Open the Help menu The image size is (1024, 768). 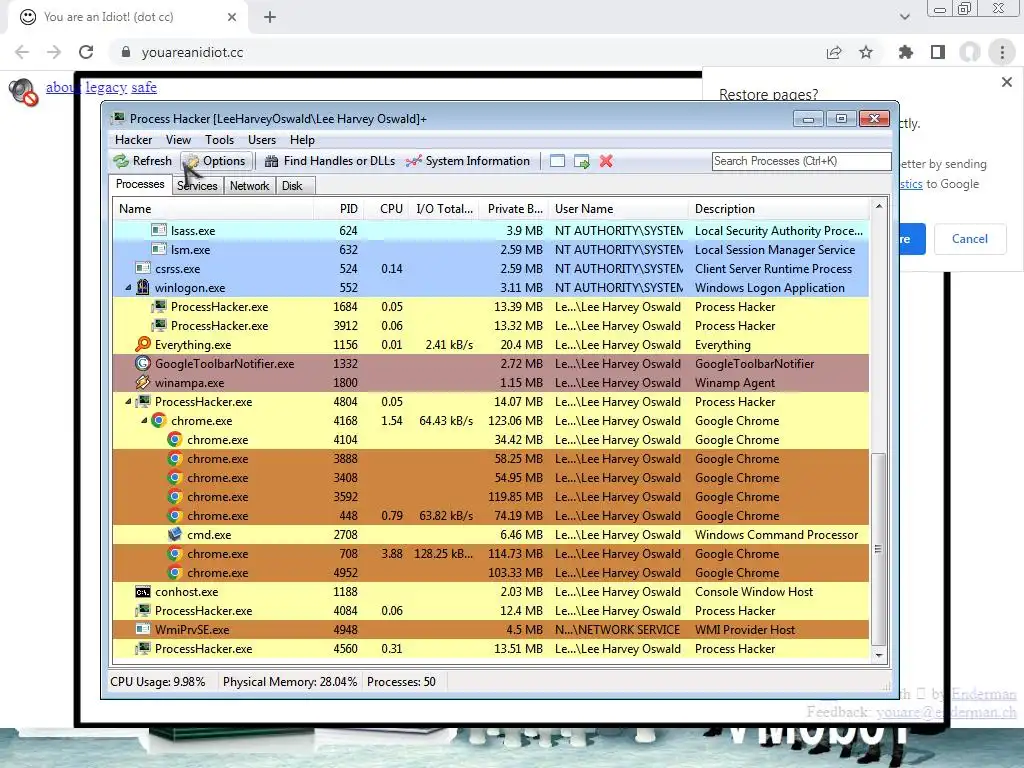(302, 140)
